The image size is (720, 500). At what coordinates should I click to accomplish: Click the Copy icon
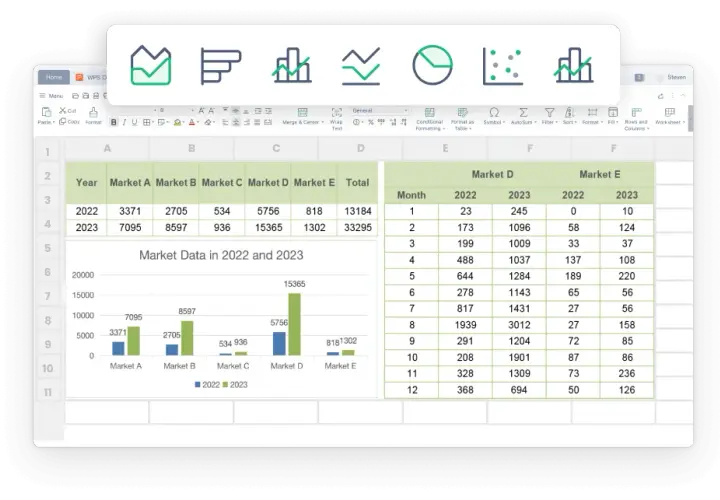(x=62, y=122)
